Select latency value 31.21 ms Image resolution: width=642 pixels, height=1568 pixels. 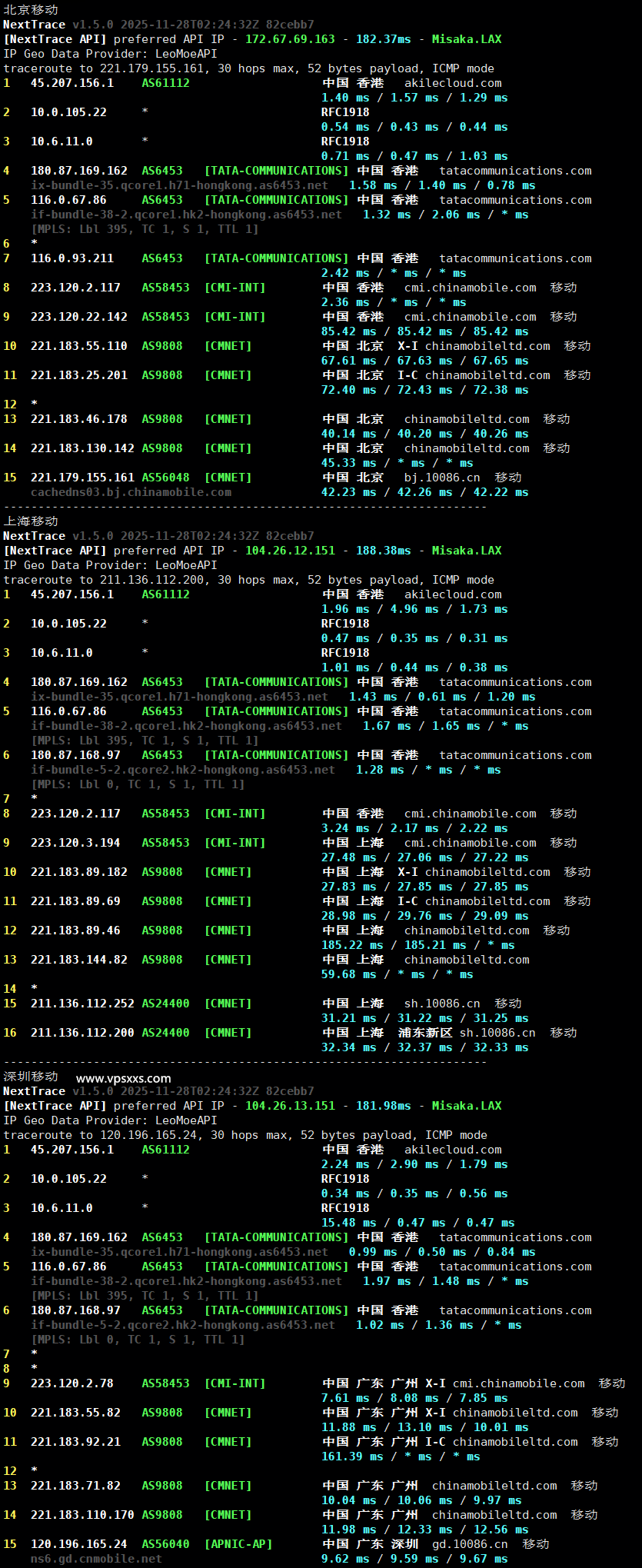(349, 1018)
